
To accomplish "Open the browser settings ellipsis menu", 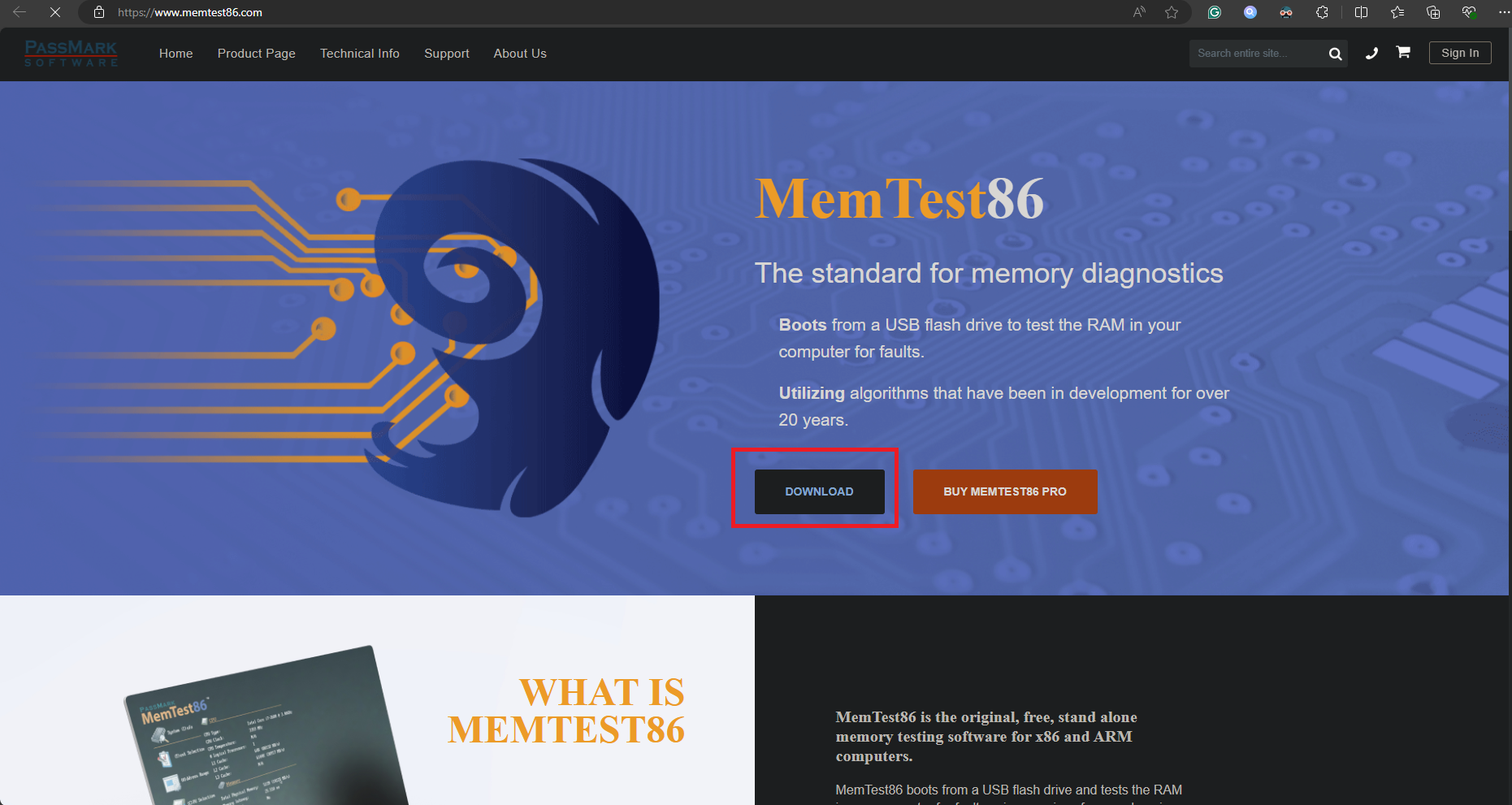I will [1504, 12].
